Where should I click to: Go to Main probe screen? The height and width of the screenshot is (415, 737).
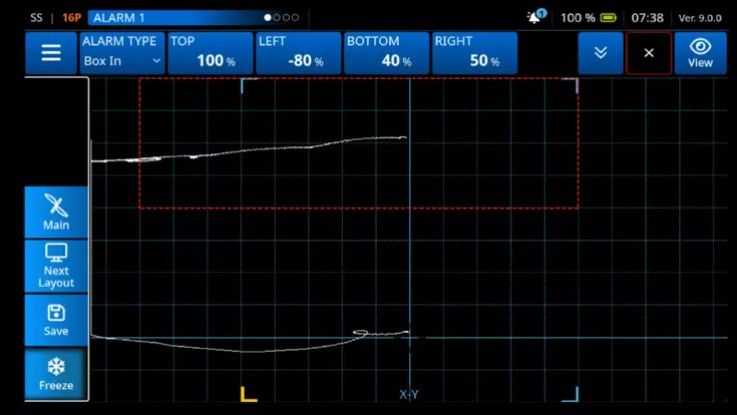coord(56,212)
